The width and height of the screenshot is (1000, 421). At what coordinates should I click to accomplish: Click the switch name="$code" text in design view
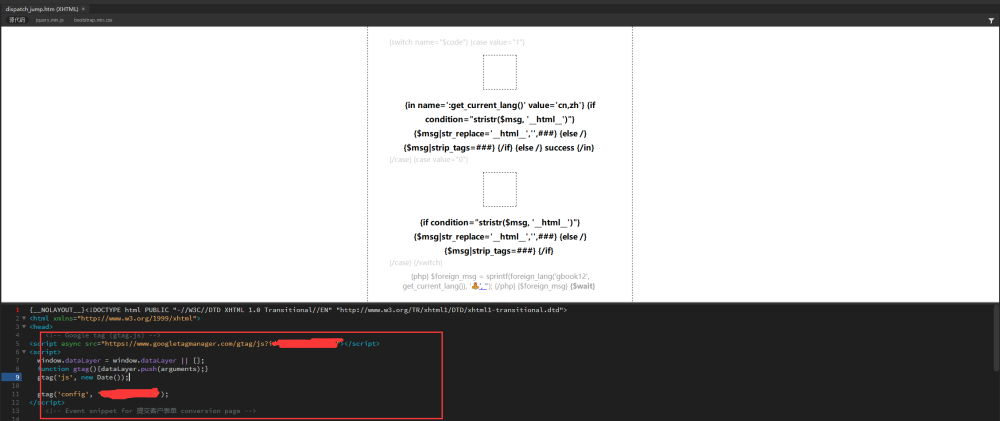click(x=457, y=42)
